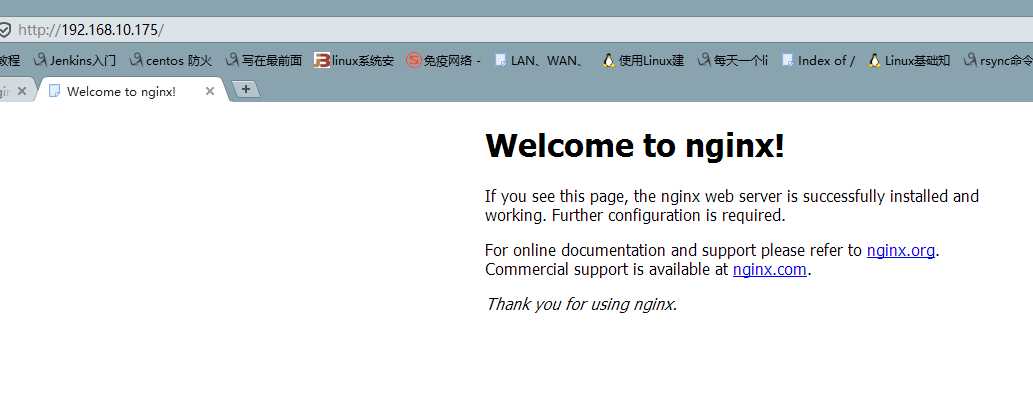Viewport: 1033px width, 419px height.
Task: Click the text Further configuration is required.
Action: pos(669,215)
